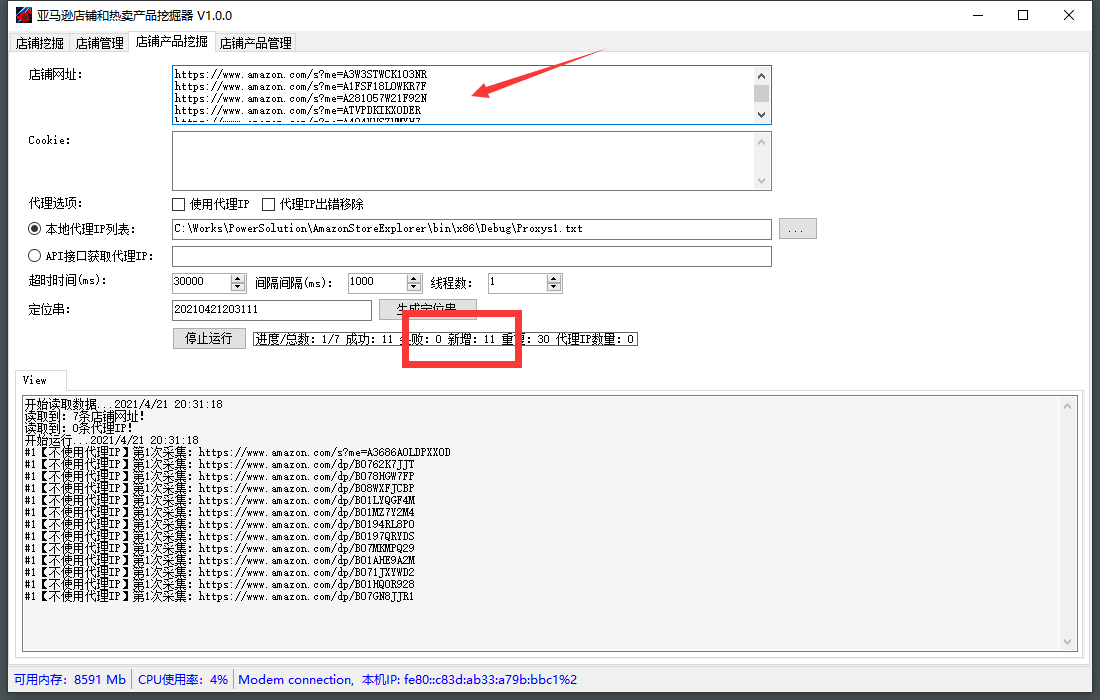Click the 超时时间 value field showing 30000
Image resolution: width=1100 pixels, height=700 pixels.
(x=201, y=282)
